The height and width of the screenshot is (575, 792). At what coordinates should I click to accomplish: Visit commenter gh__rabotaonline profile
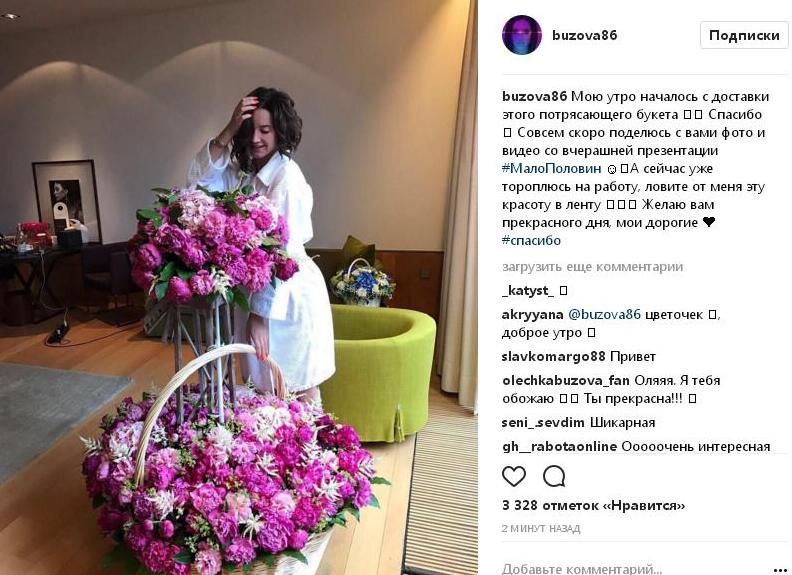point(560,447)
